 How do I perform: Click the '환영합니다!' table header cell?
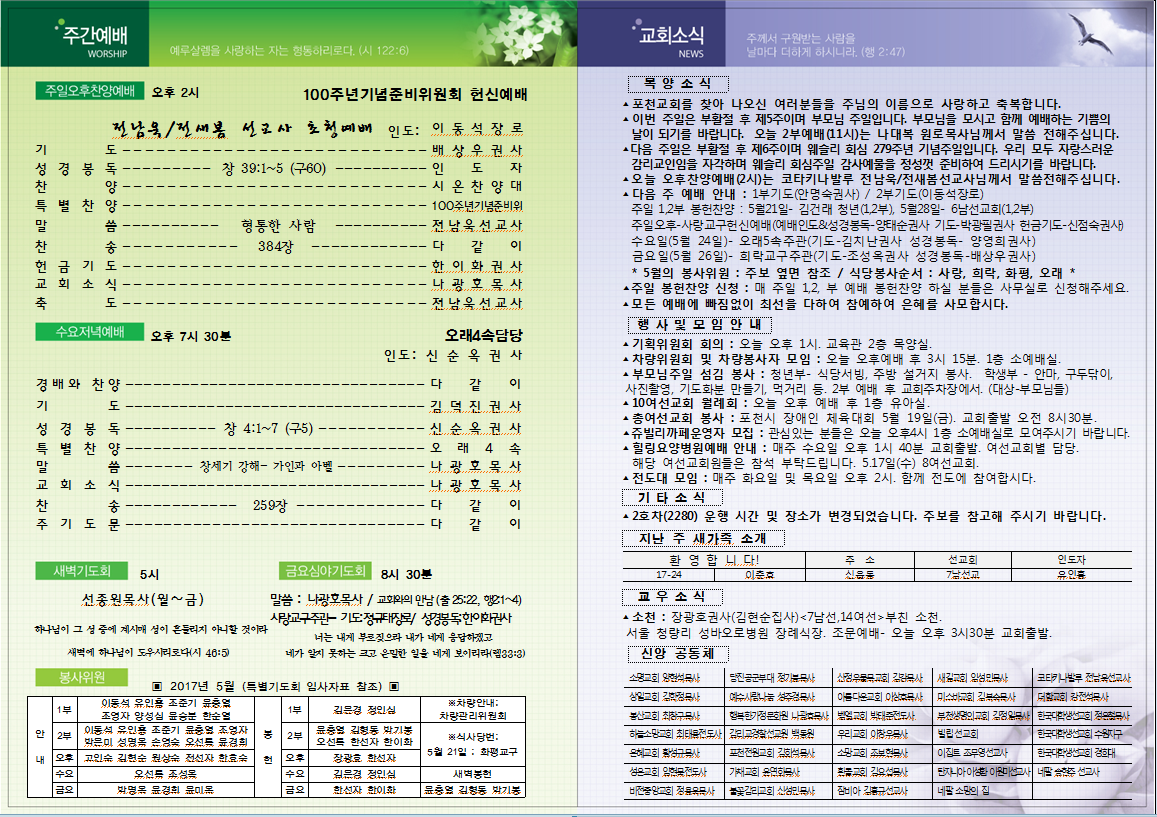pyautogui.click(x=714, y=559)
